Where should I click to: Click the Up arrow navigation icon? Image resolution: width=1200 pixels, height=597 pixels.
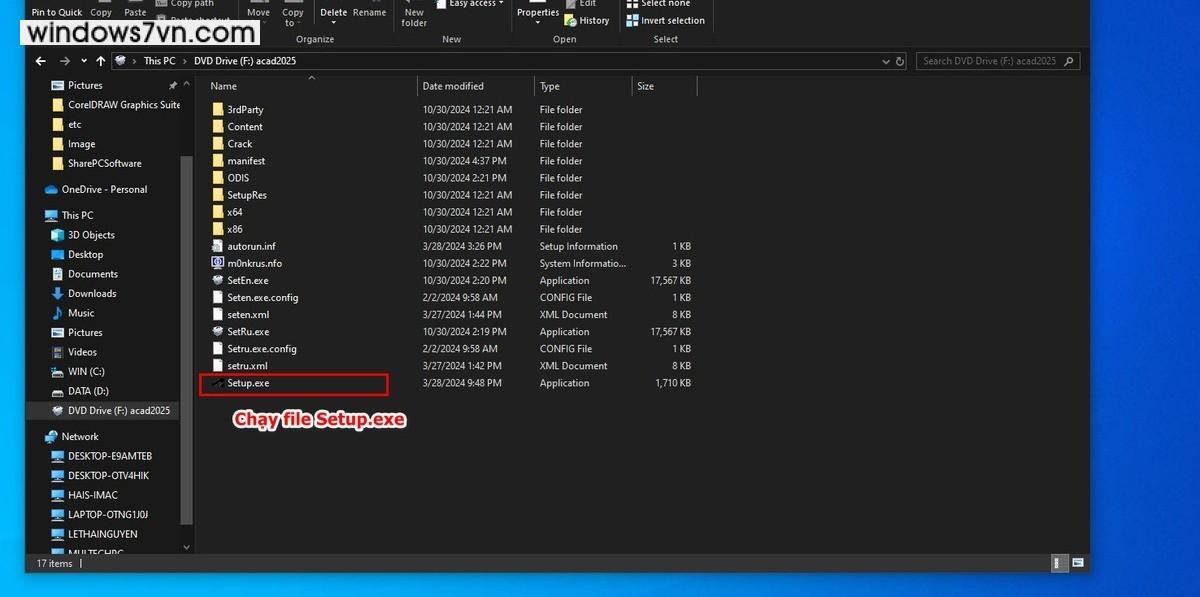tap(100, 61)
